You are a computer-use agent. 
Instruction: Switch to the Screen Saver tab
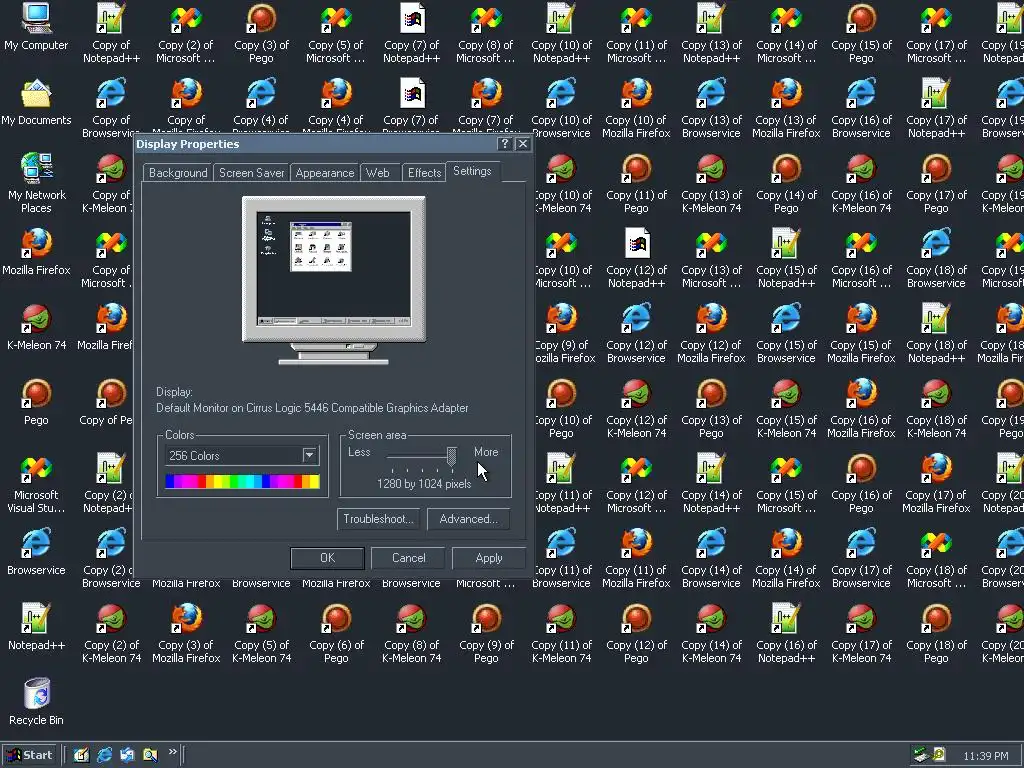251,173
